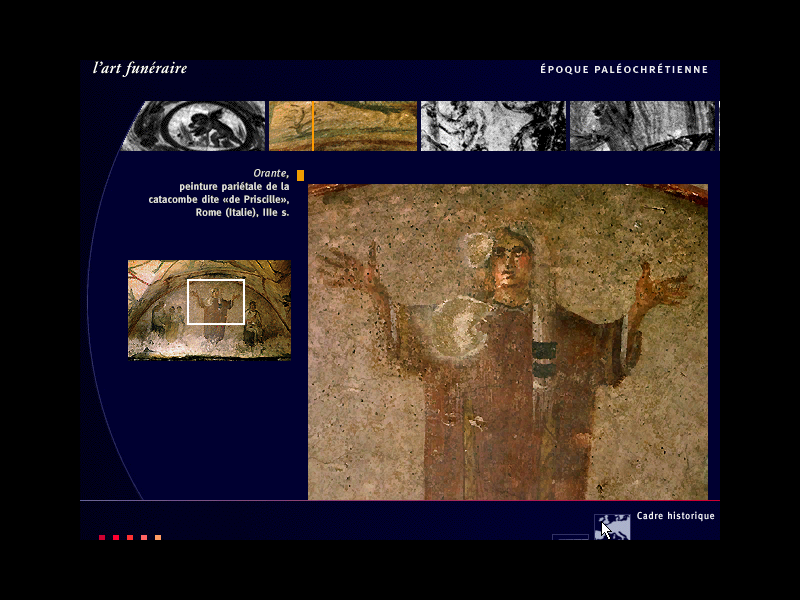The width and height of the screenshot is (800, 600).
Task: Click the caption text catacombe dite «de Priscille»
Action: tap(219, 199)
